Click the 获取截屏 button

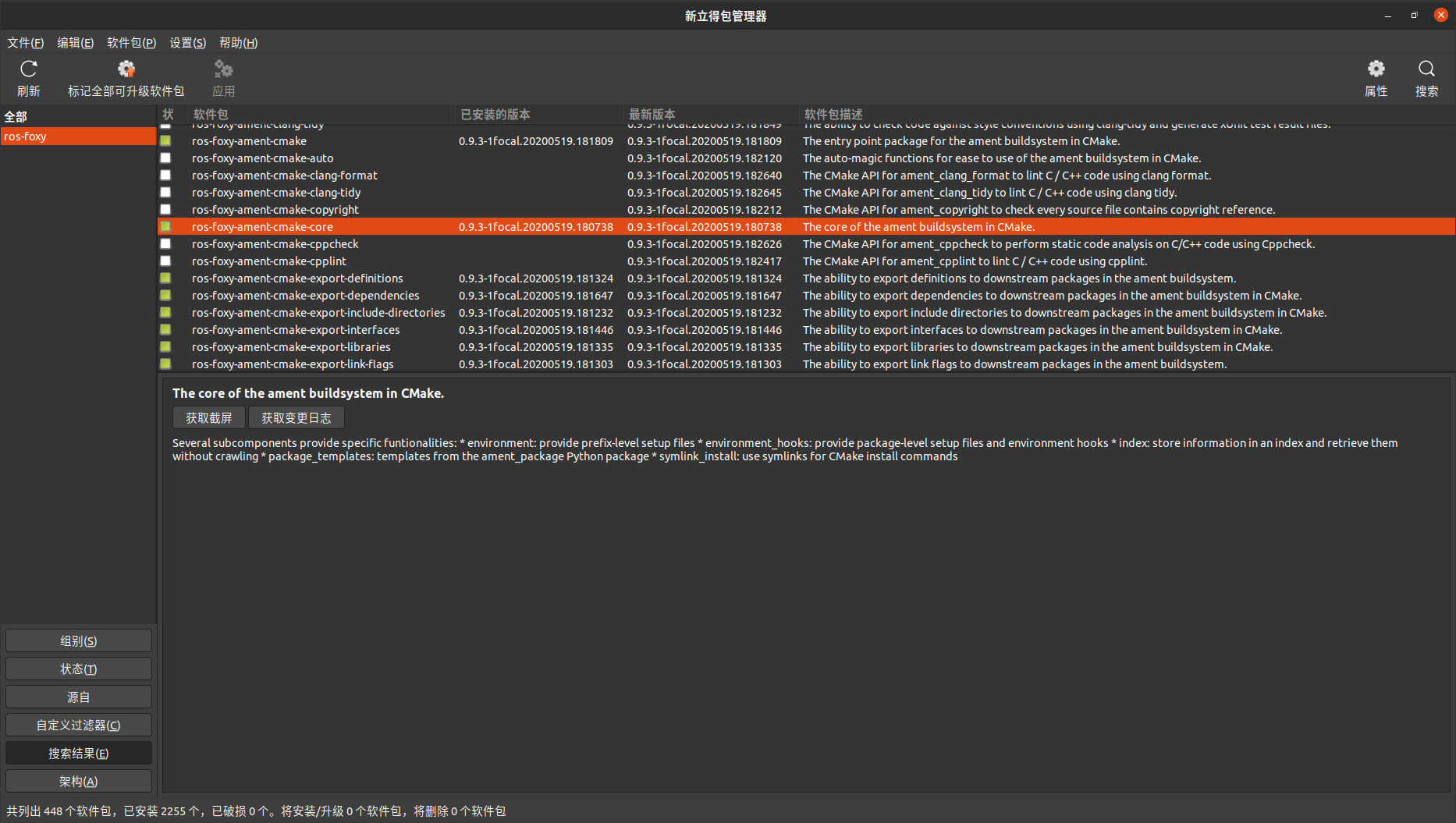tap(208, 417)
